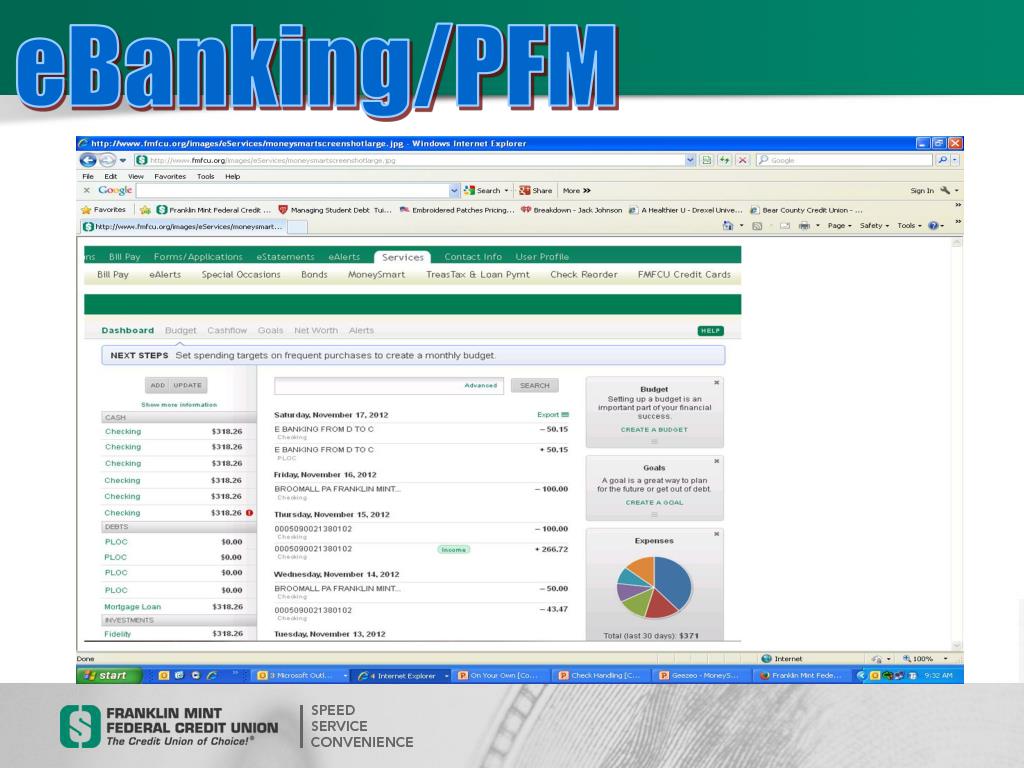
Task: Click the Export icon above transactions
Action: tap(566, 415)
